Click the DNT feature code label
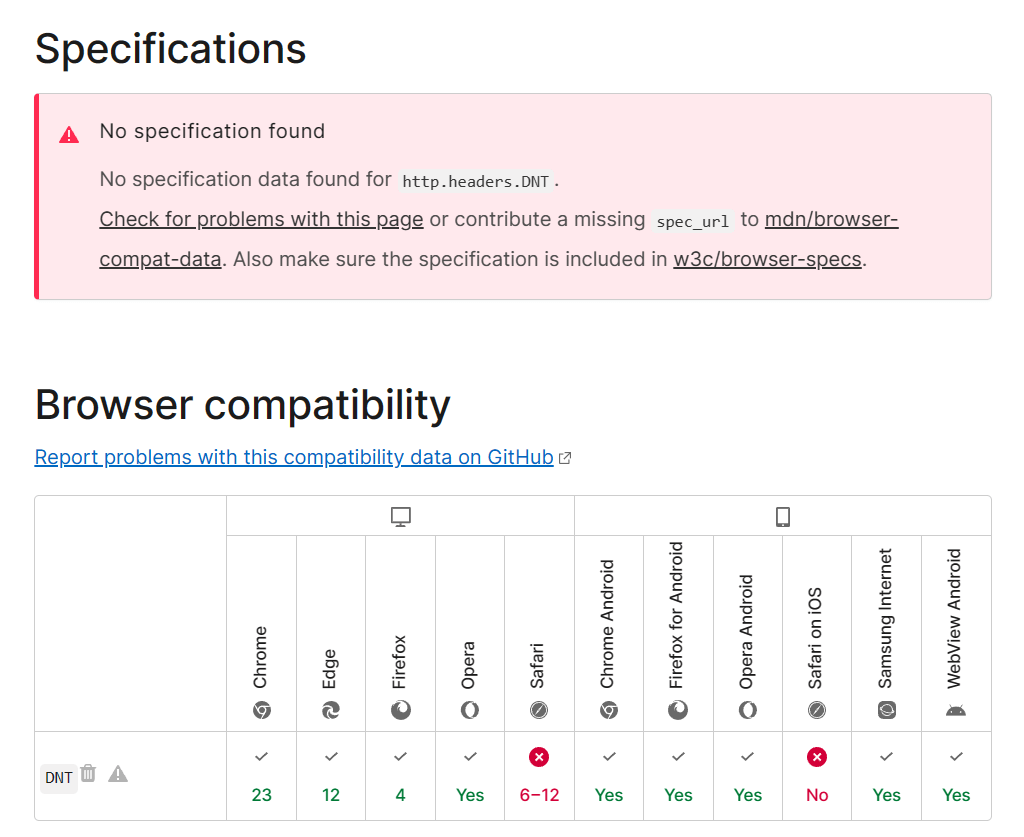Screen dimensions: 1024x837 pos(59,778)
